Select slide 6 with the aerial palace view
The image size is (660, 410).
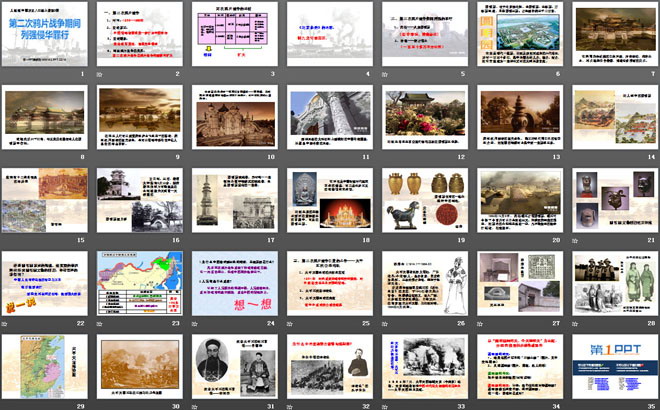520,34
